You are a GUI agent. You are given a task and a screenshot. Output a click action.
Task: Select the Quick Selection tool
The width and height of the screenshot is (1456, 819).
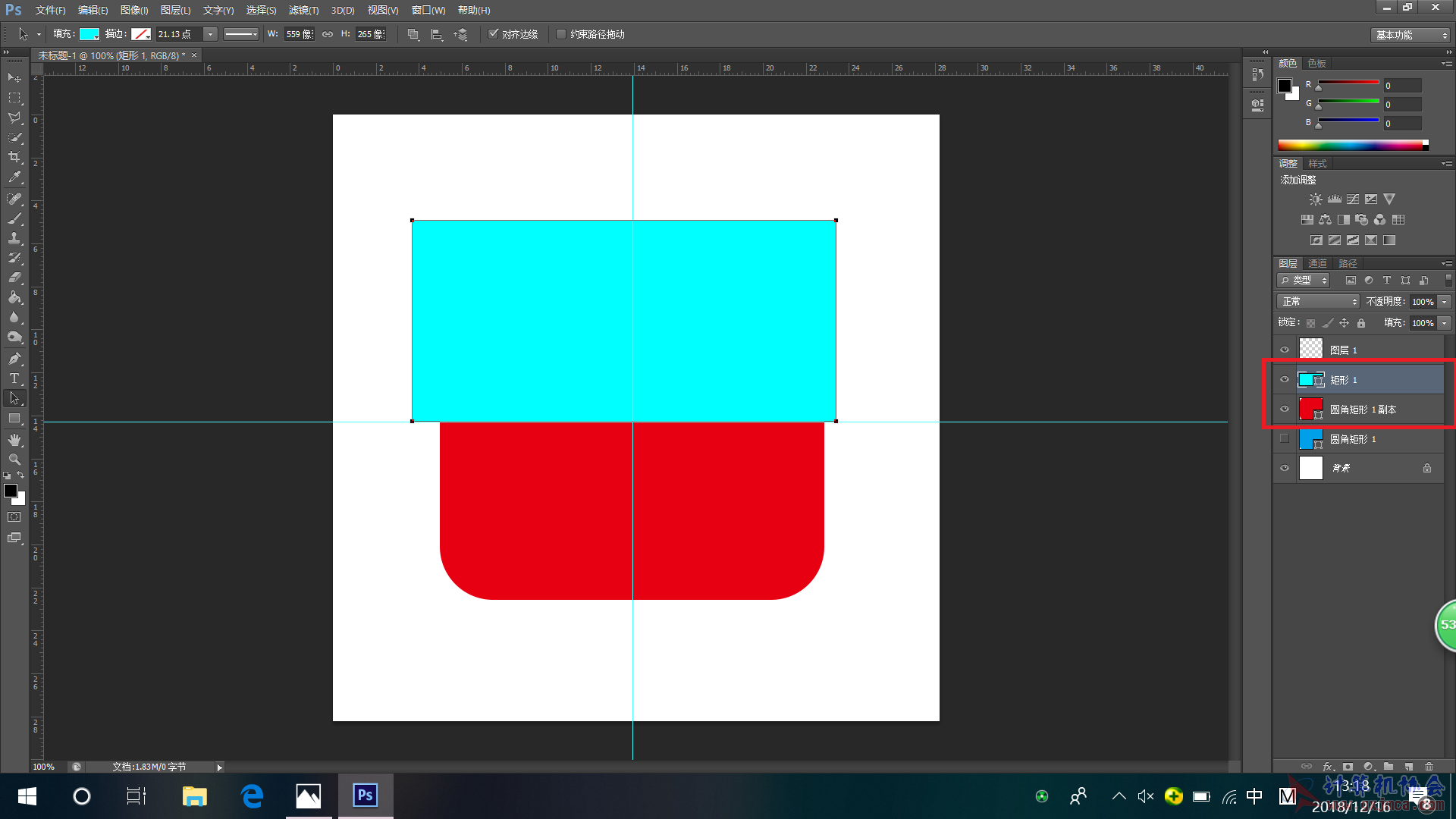[x=14, y=137]
